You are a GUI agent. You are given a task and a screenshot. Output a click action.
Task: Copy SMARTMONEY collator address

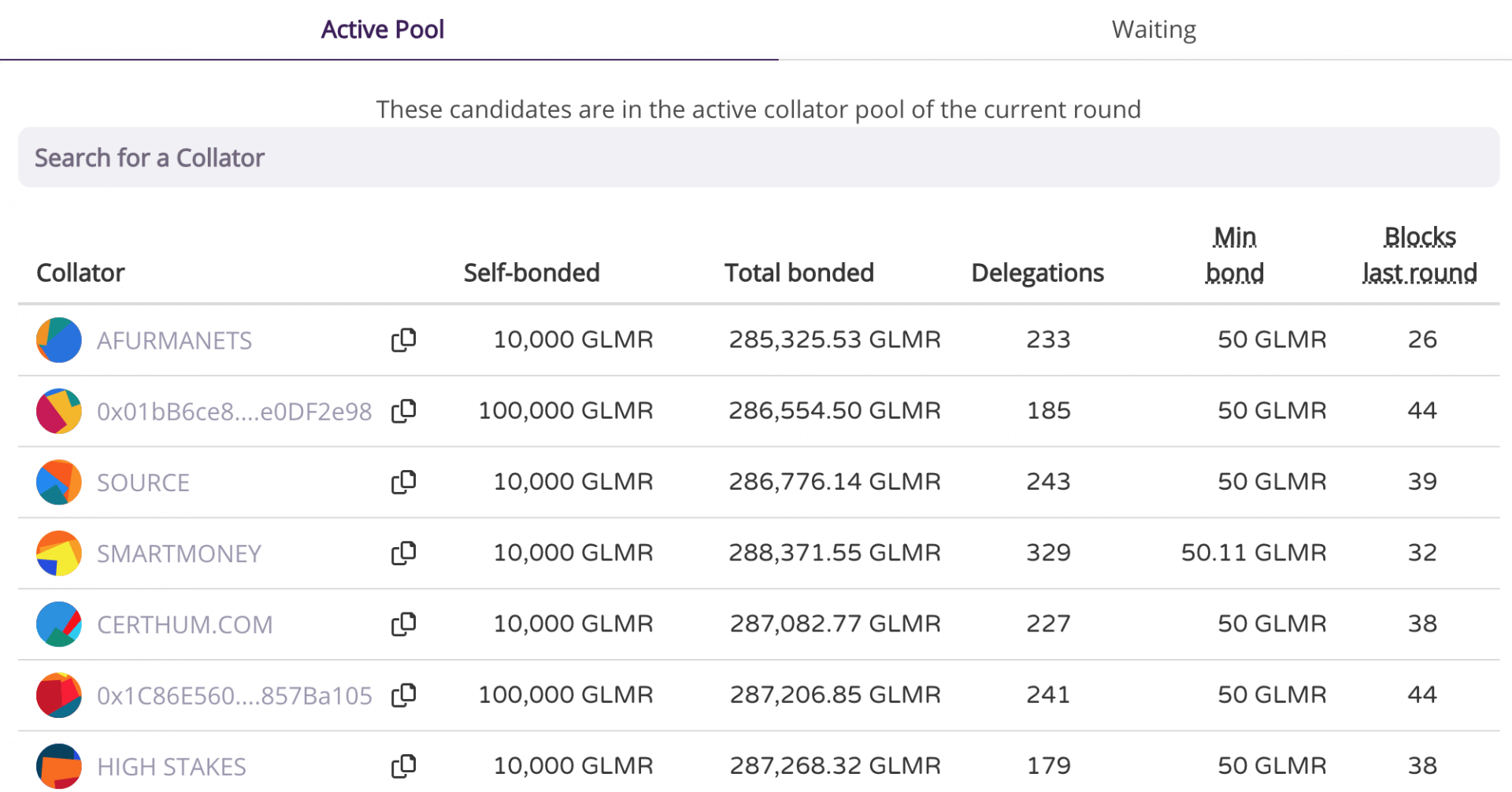click(x=403, y=553)
